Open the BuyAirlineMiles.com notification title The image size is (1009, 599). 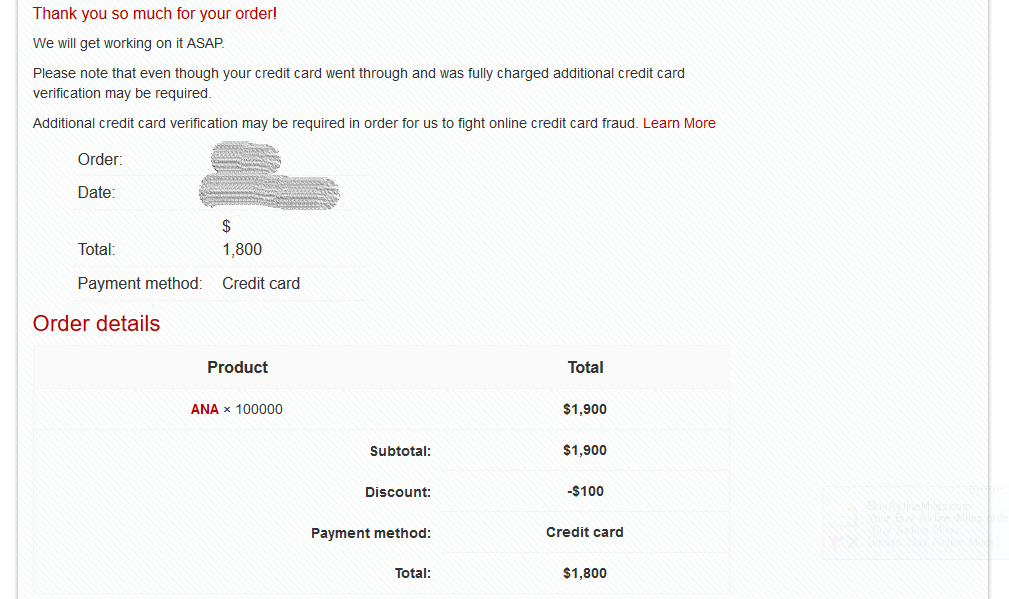(919, 506)
